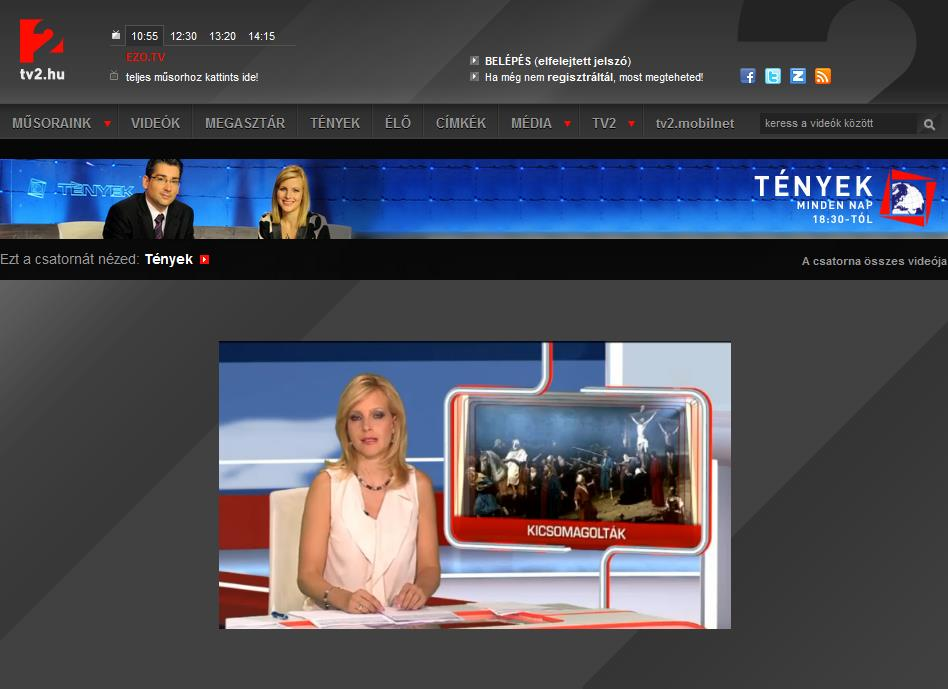Select the 12:30 schedule time

183,36
